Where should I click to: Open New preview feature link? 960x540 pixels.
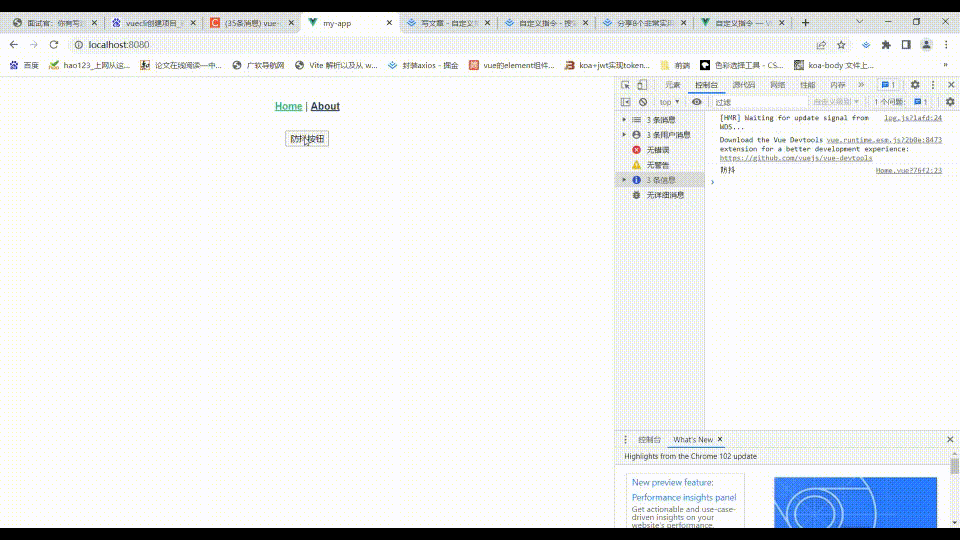tap(672, 482)
